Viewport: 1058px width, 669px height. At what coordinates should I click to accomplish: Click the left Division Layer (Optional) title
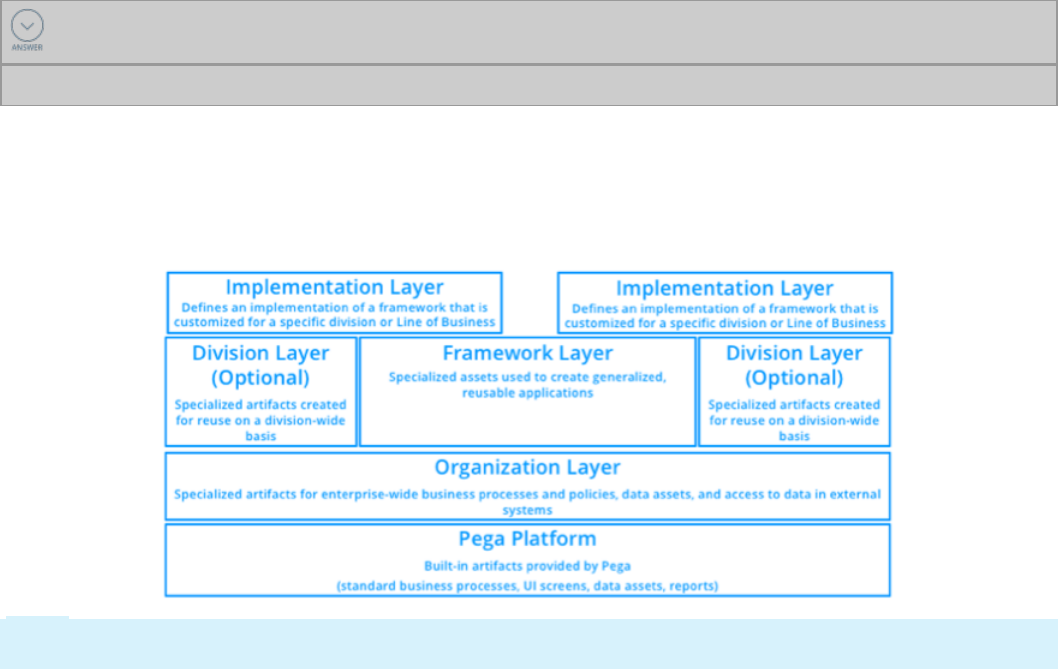(x=260, y=365)
